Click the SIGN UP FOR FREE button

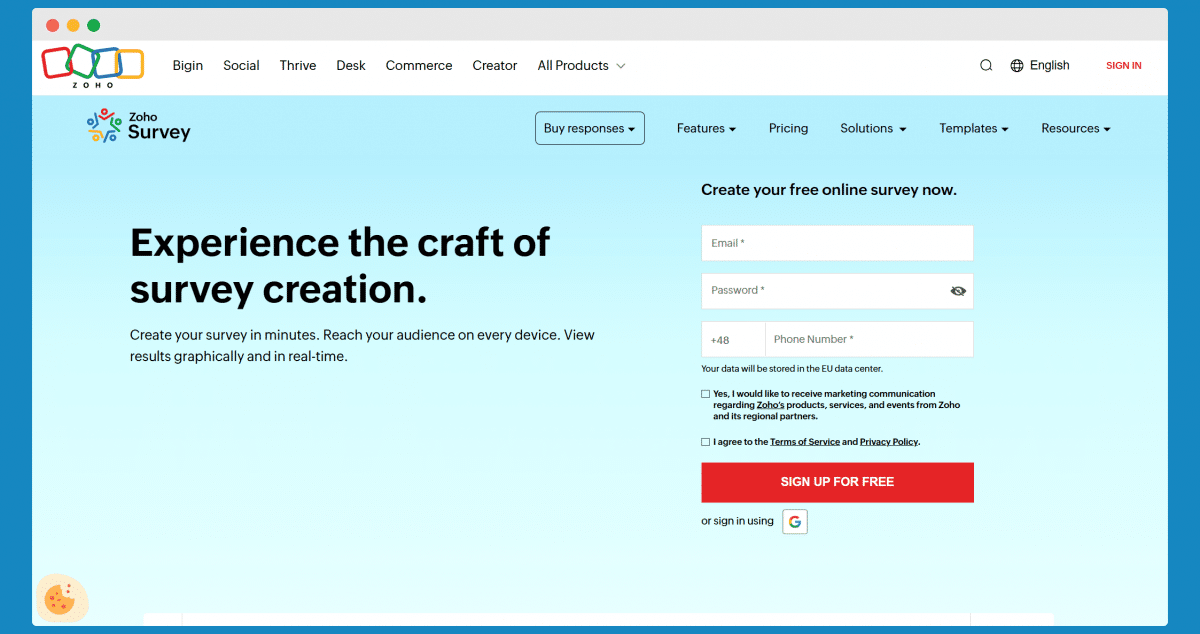pos(837,482)
